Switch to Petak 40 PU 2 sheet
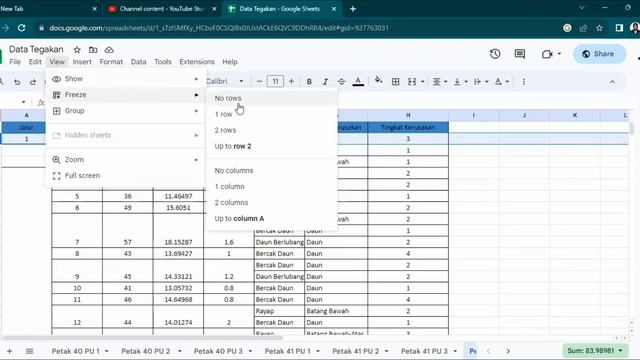 (x=146, y=351)
